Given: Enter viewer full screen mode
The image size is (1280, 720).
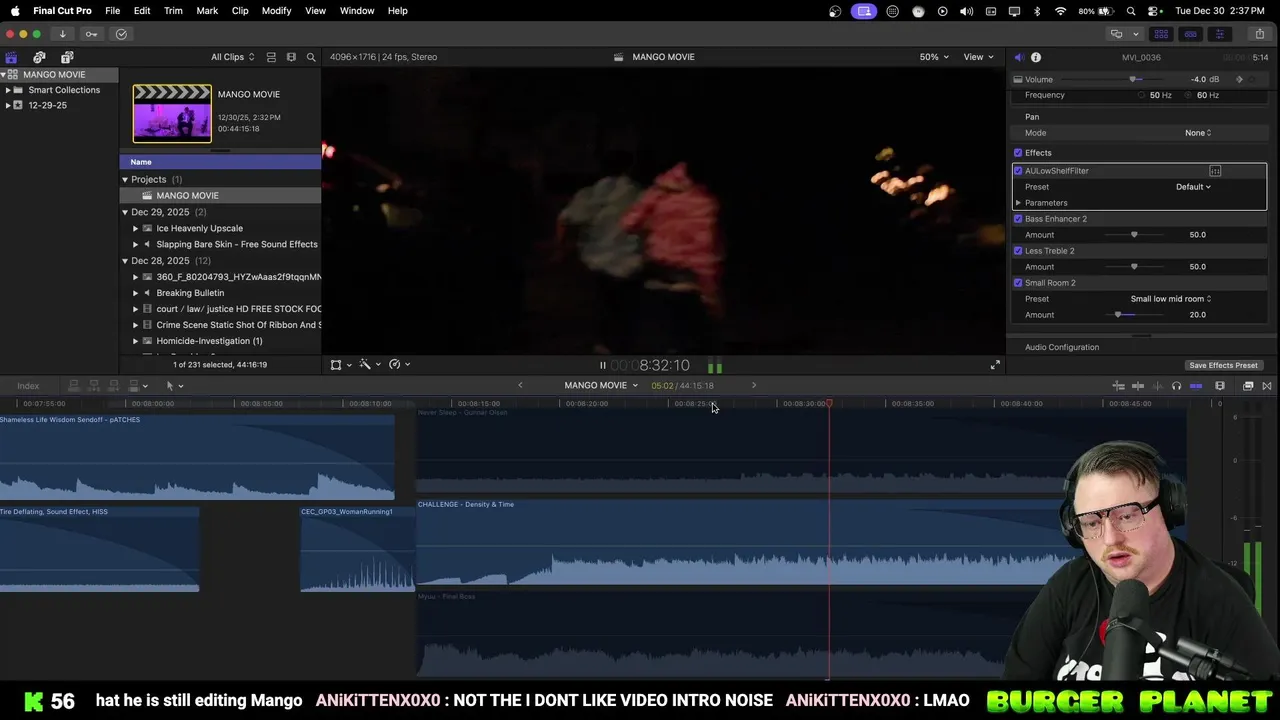Looking at the screenshot, I should pyautogui.click(x=995, y=365).
